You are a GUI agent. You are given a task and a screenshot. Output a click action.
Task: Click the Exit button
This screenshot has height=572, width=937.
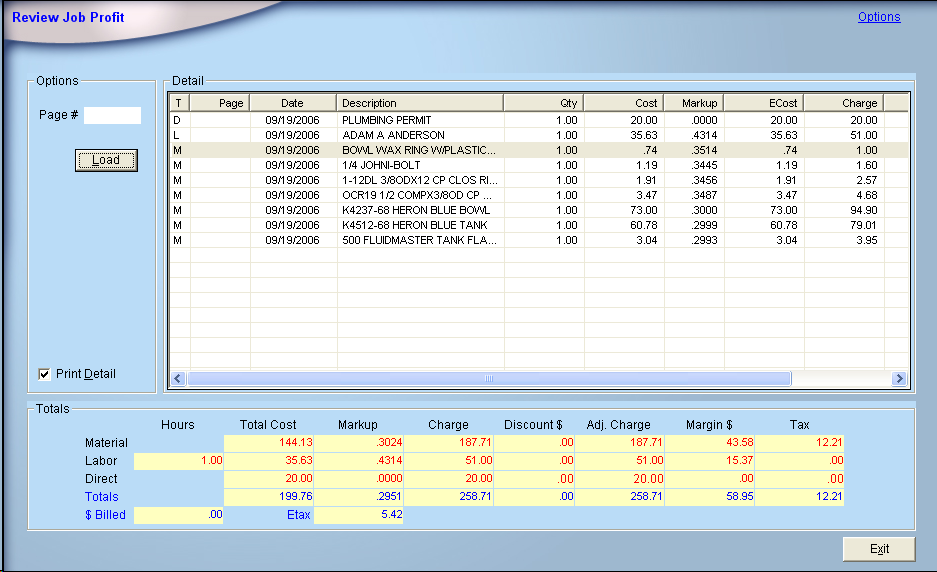(x=879, y=549)
